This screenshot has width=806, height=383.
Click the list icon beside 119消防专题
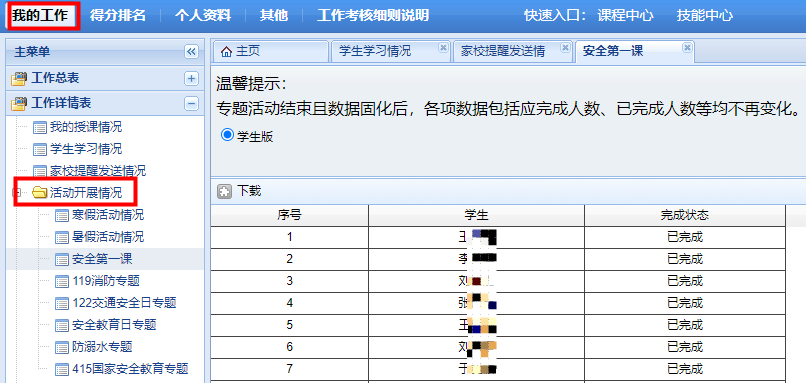62,281
